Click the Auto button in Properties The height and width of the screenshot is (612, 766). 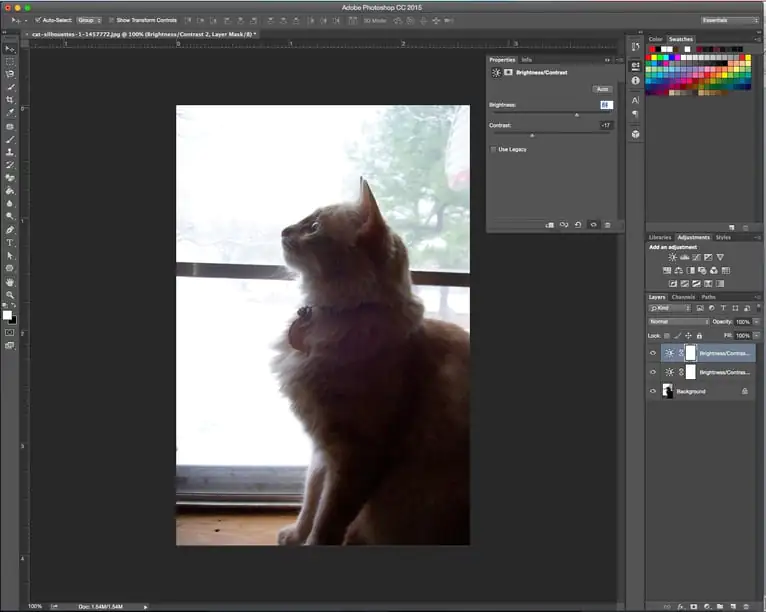[x=602, y=89]
